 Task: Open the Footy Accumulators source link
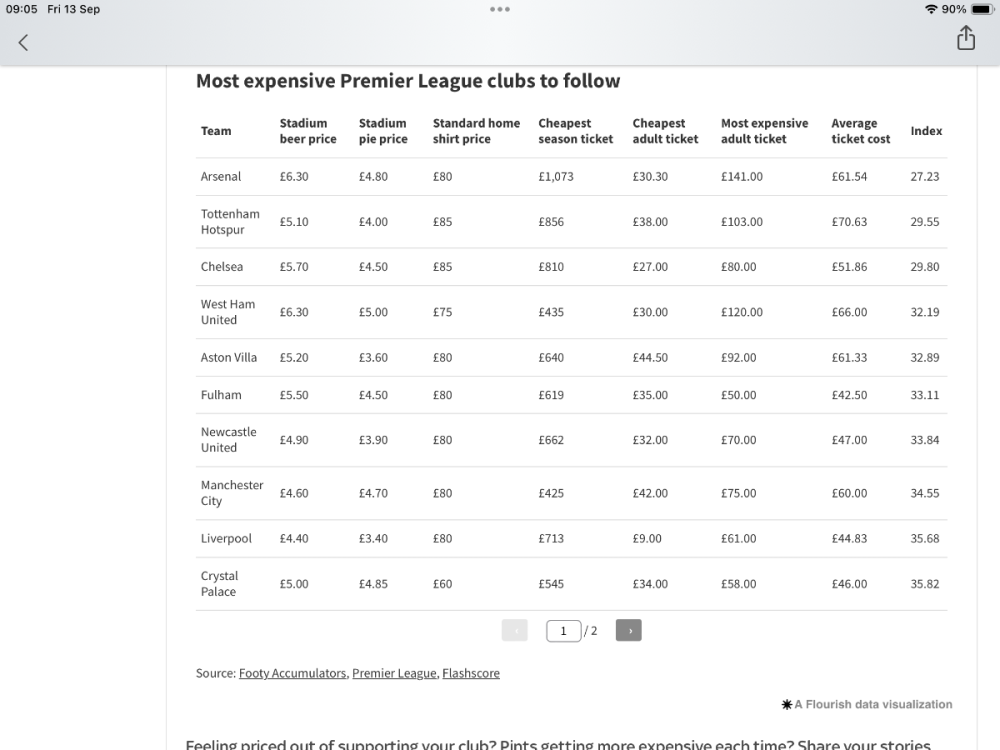pyautogui.click(x=292, y=673)
